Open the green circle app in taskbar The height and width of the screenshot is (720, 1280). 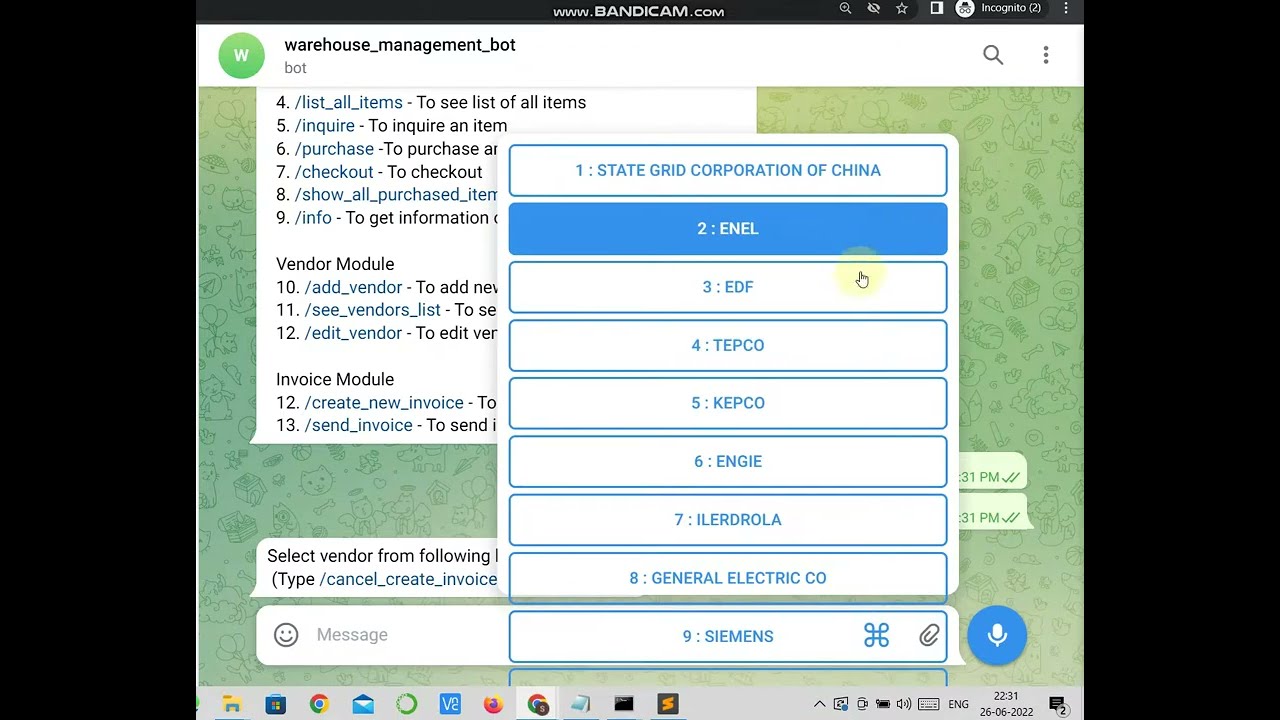406,705
